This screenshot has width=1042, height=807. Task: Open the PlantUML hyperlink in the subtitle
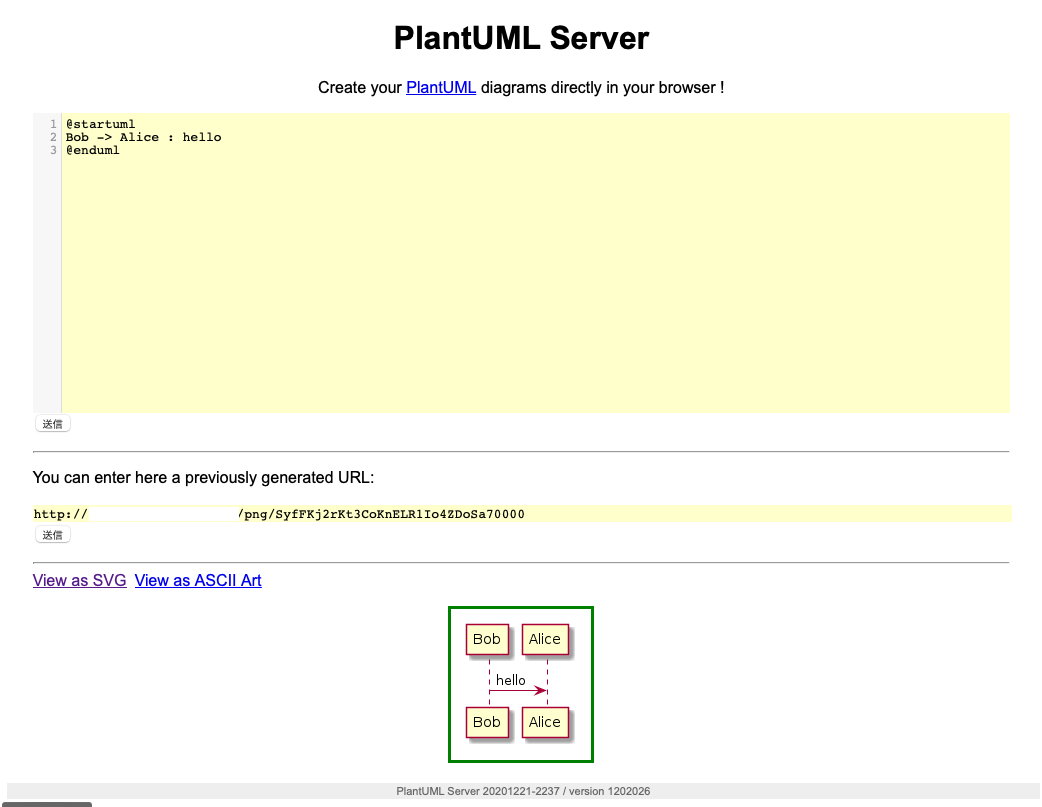tap(441, 88)
